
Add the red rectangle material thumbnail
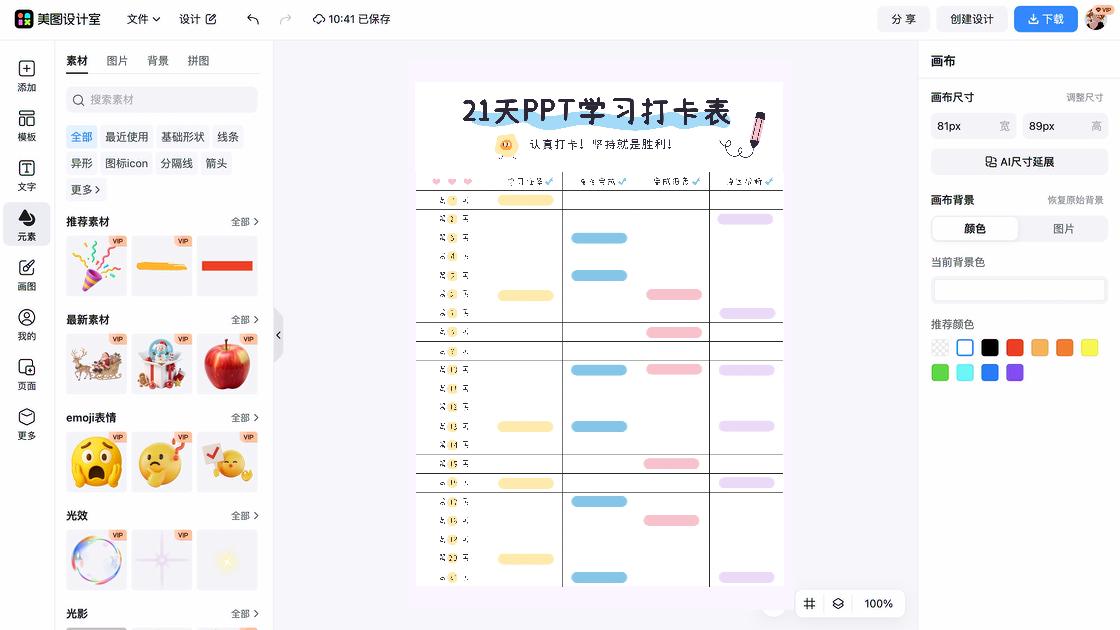[x=227, y=266]
